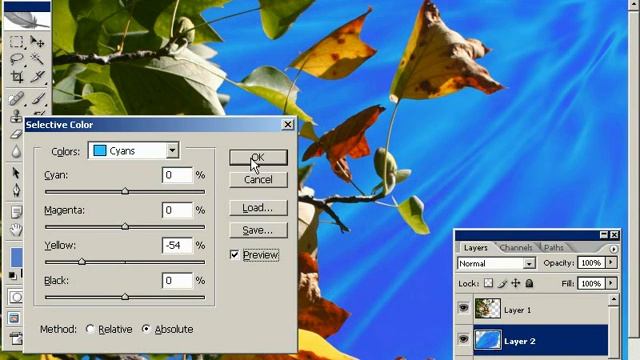Select the Path Selection arrow tool
640x360 pixels.
[16, 173]
